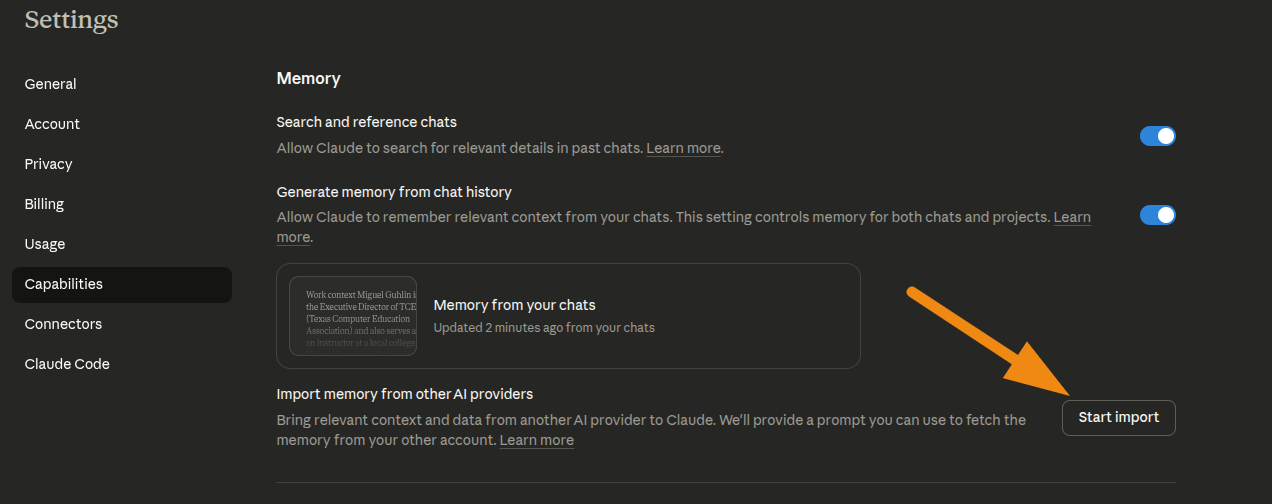Click the Memory section heading
The width and height of the screenshot is (1272, 504).
(308, 78)
